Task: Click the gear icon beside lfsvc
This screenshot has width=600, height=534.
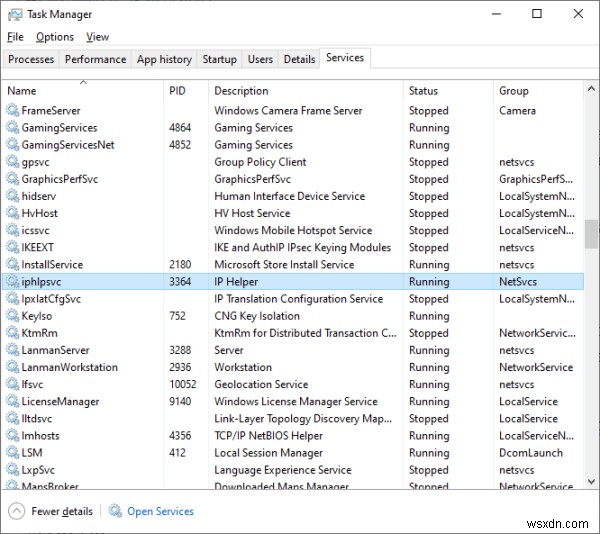Action: [x=12, y=384]
